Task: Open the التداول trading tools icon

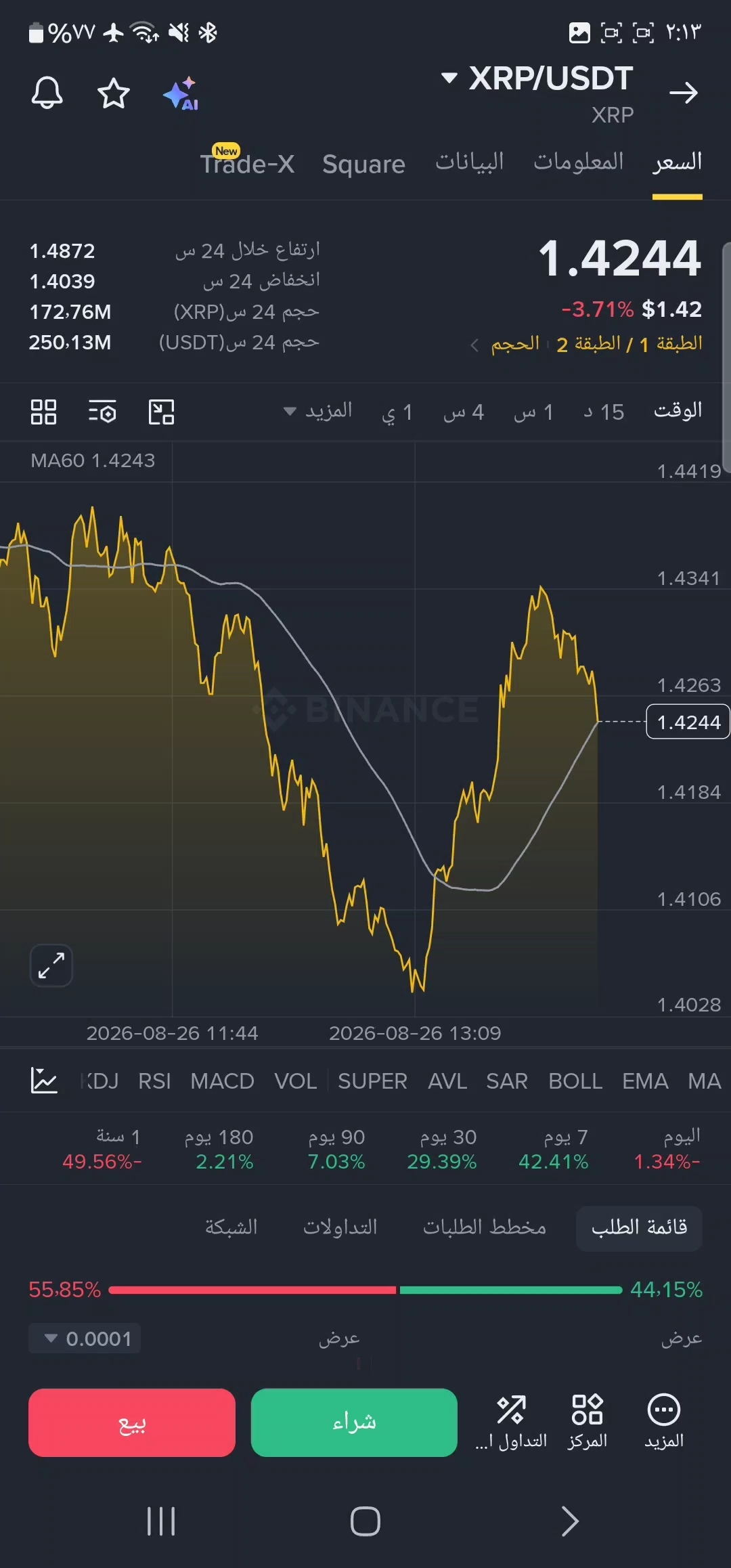Action: [x=511, y=1421]
